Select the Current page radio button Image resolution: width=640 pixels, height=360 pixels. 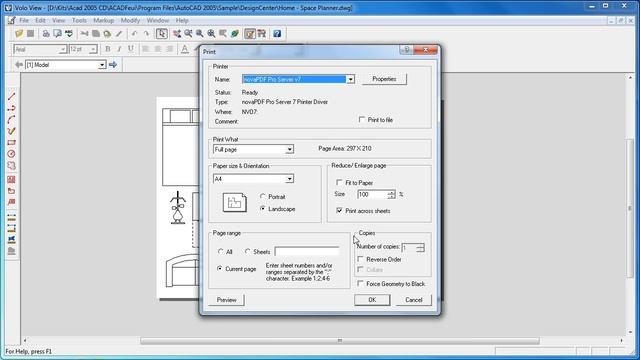click(220, 269)
